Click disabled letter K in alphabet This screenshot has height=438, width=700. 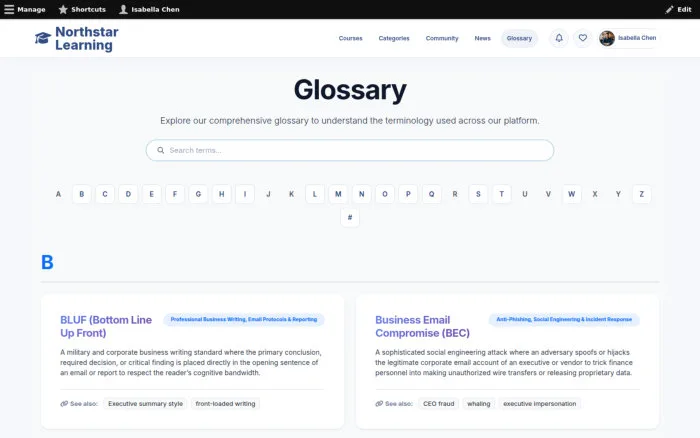tap(292, 194)
